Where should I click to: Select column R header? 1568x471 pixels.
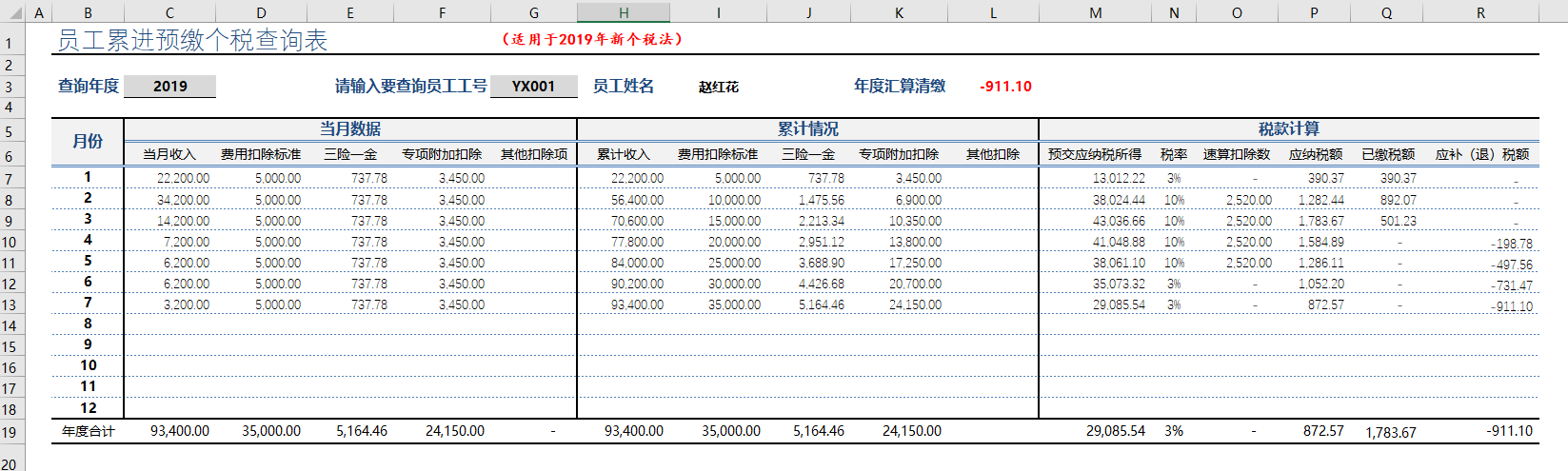[x=1480, y=12]
